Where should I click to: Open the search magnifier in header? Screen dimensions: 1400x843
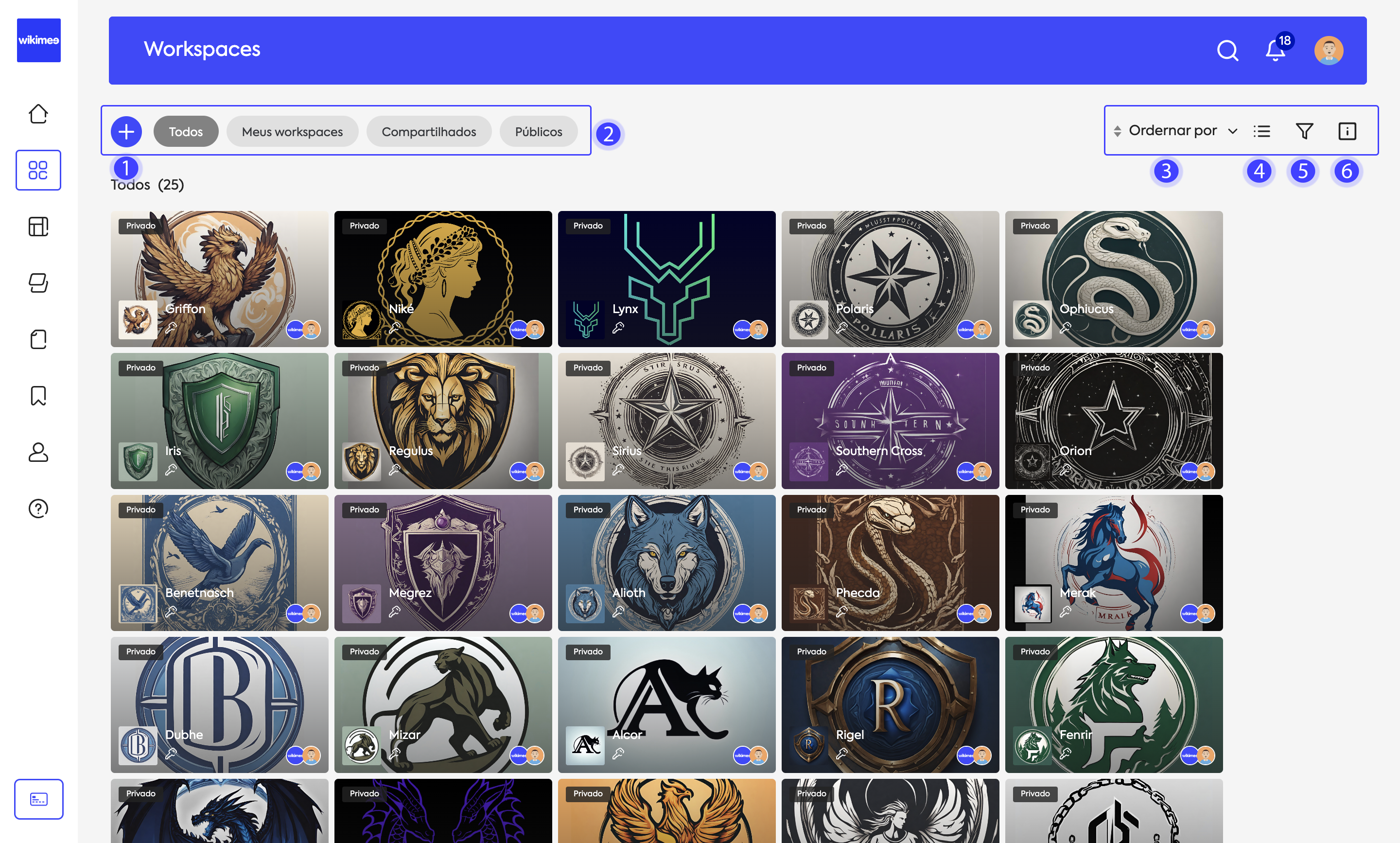(1227, 50)
